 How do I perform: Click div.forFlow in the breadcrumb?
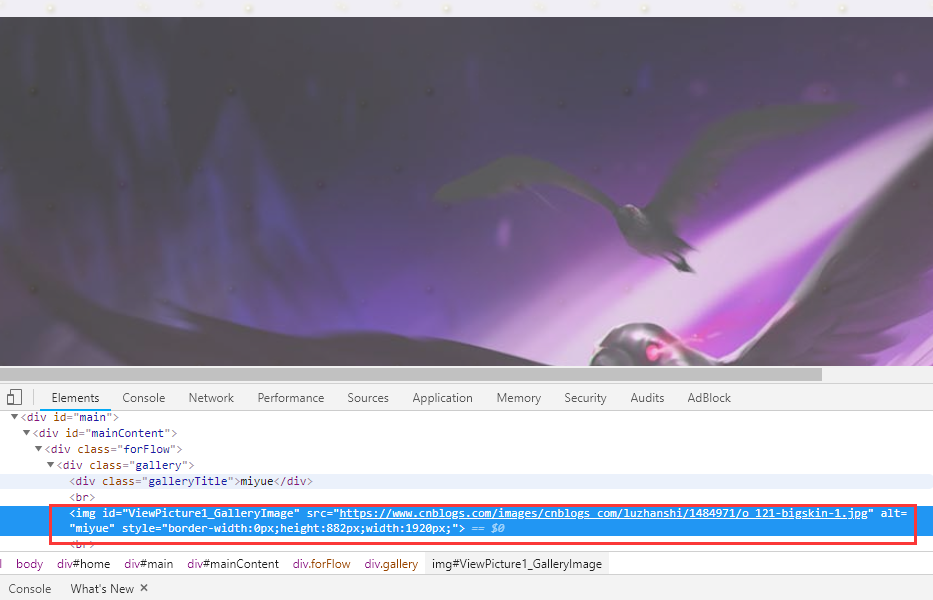pyautogui.click(x=321, y=564)
